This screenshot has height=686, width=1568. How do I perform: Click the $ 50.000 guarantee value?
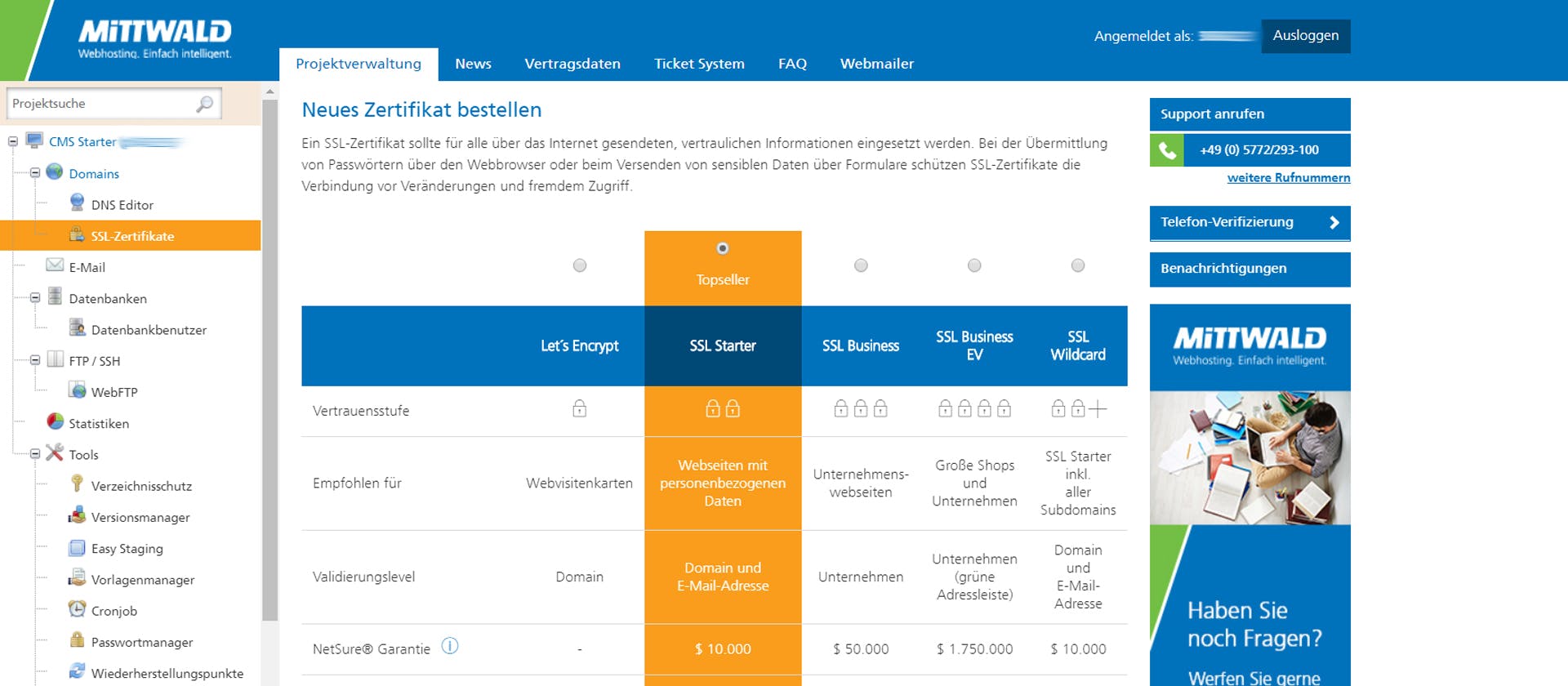coord(861,649)
